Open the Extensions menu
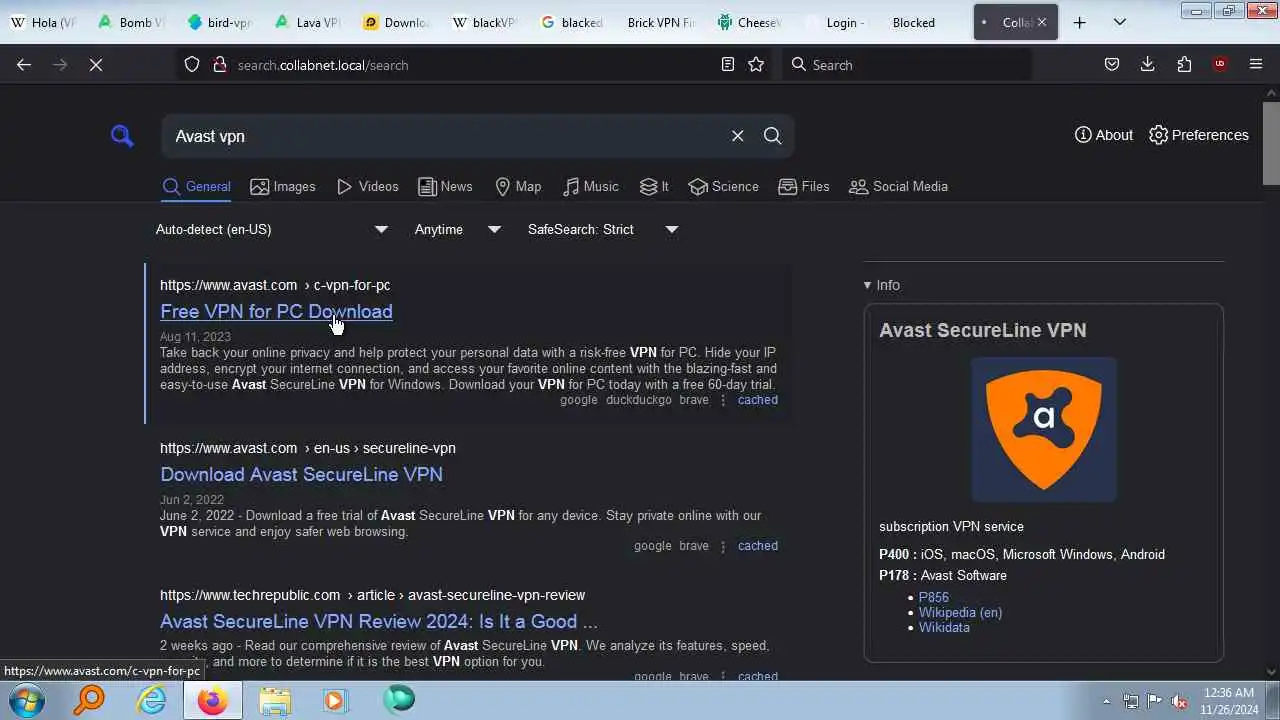The height and width of the screenshot is (720, 1280). click(1184, 64)
